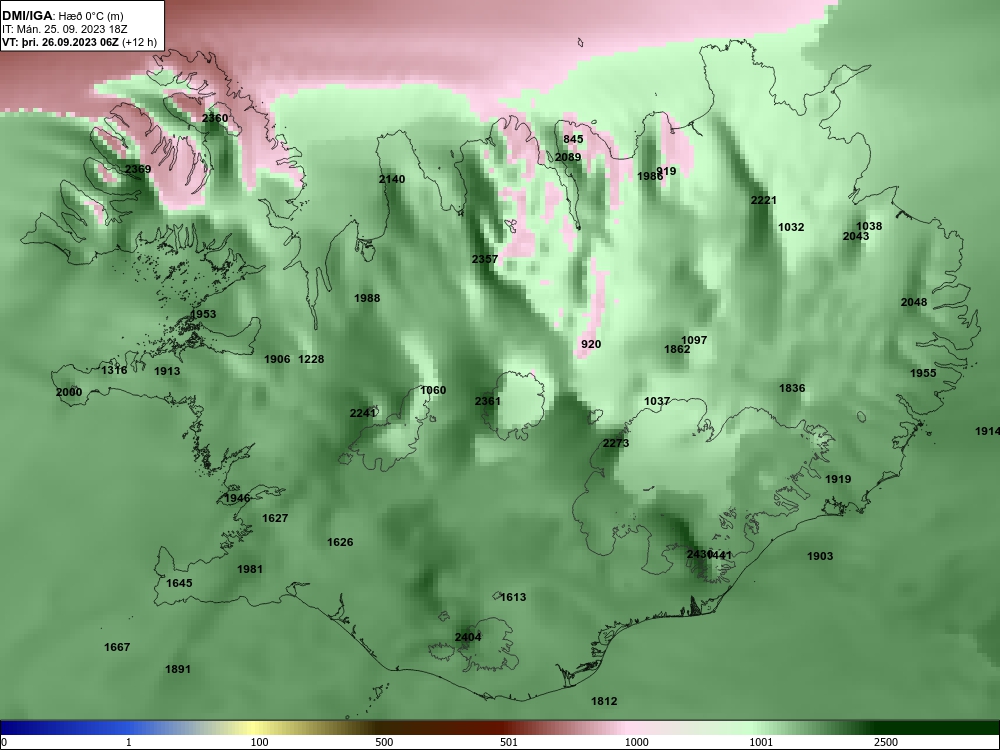Select the 1228 value label
Viewport: 1000px width, 750px height.
pyautogui.click(x=311, y=359)
